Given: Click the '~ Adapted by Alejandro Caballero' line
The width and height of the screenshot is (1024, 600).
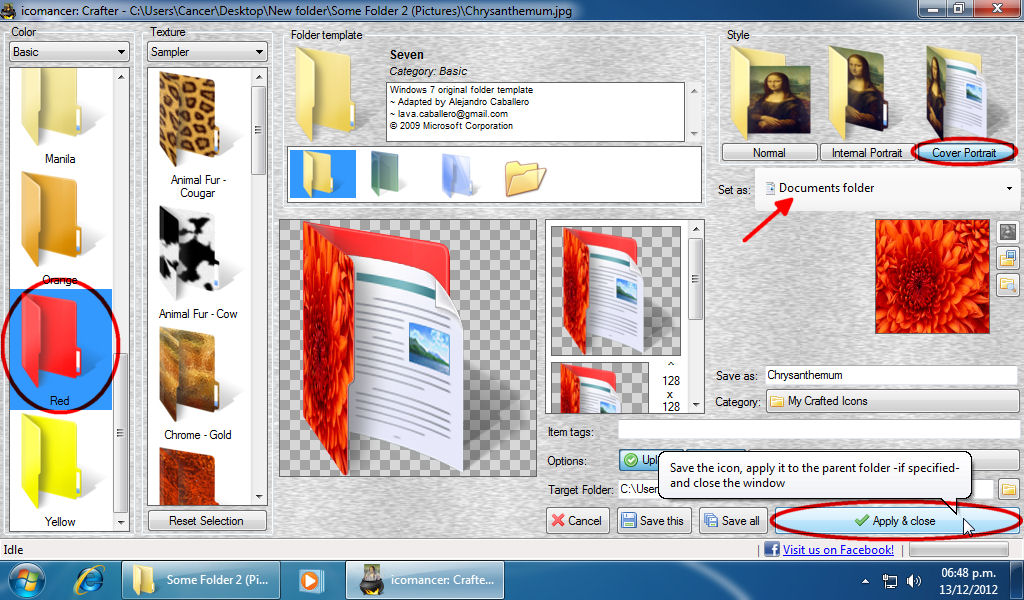Looking at the screenshot, I should (459, 102).
